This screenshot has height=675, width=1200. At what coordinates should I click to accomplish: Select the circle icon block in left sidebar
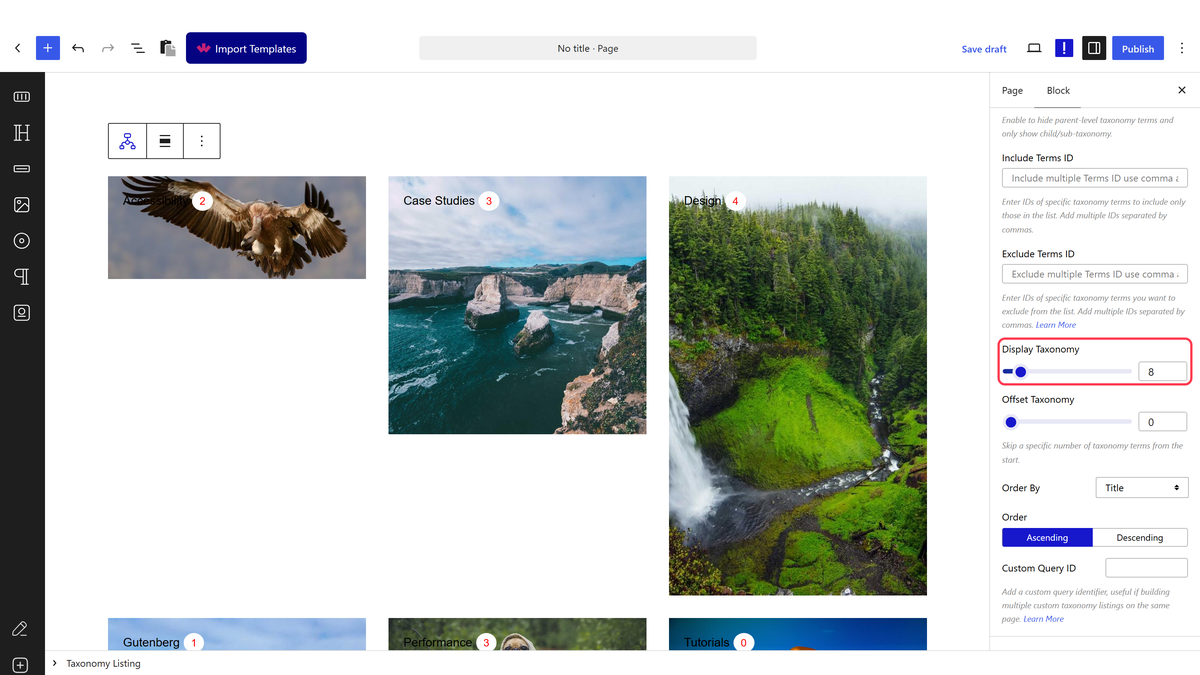[22, 241]
